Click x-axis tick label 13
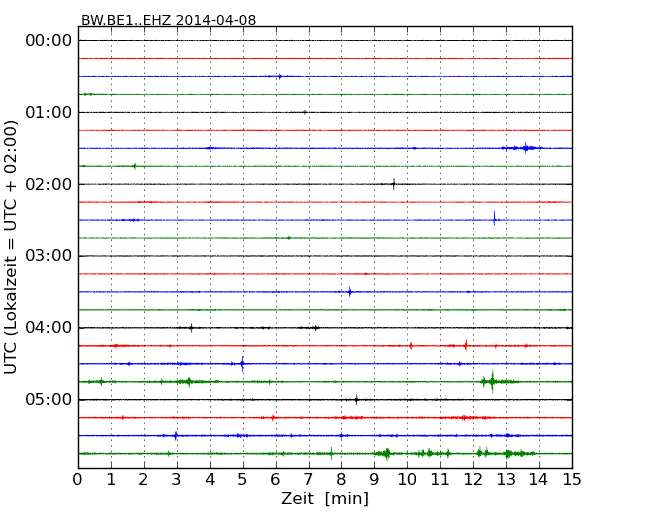The height and width of the screenshot is (520, 650). click(506, 480)
